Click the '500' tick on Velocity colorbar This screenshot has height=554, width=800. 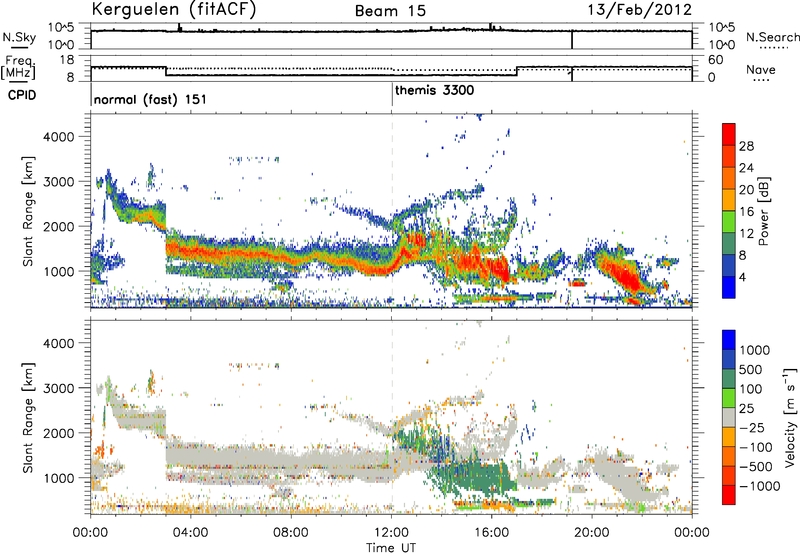[750, 369]
